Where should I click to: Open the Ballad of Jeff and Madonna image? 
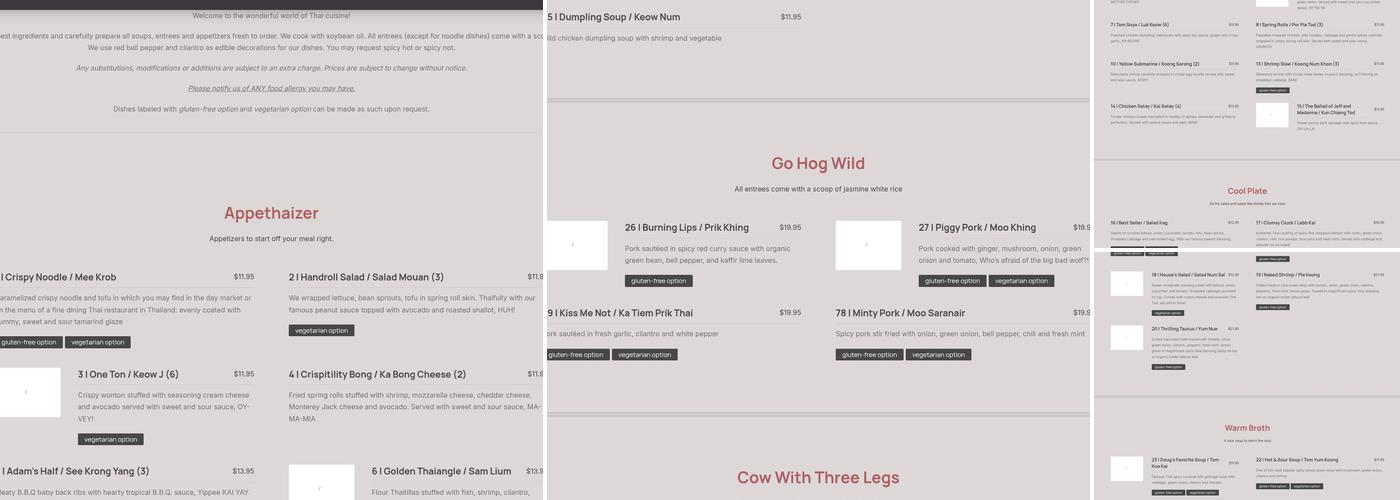pyautogui.click(x=1272, y=115)
